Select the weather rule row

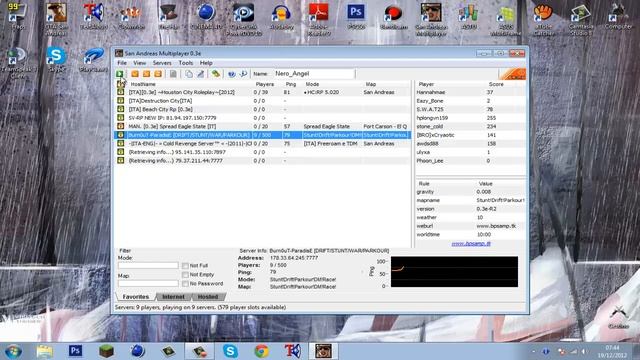point(471,218)
